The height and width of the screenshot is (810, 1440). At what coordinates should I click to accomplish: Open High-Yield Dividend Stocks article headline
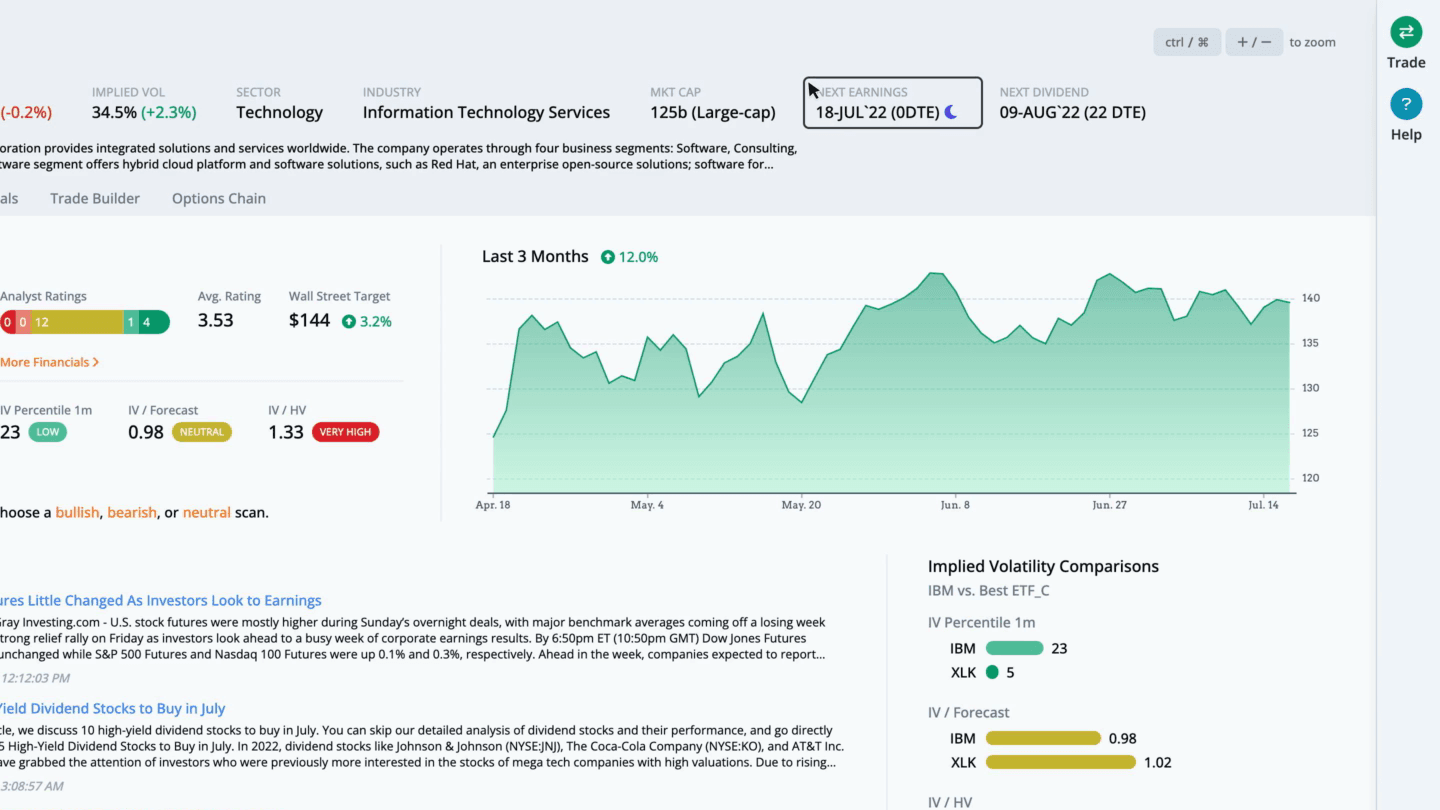click(x=113, y=708)
